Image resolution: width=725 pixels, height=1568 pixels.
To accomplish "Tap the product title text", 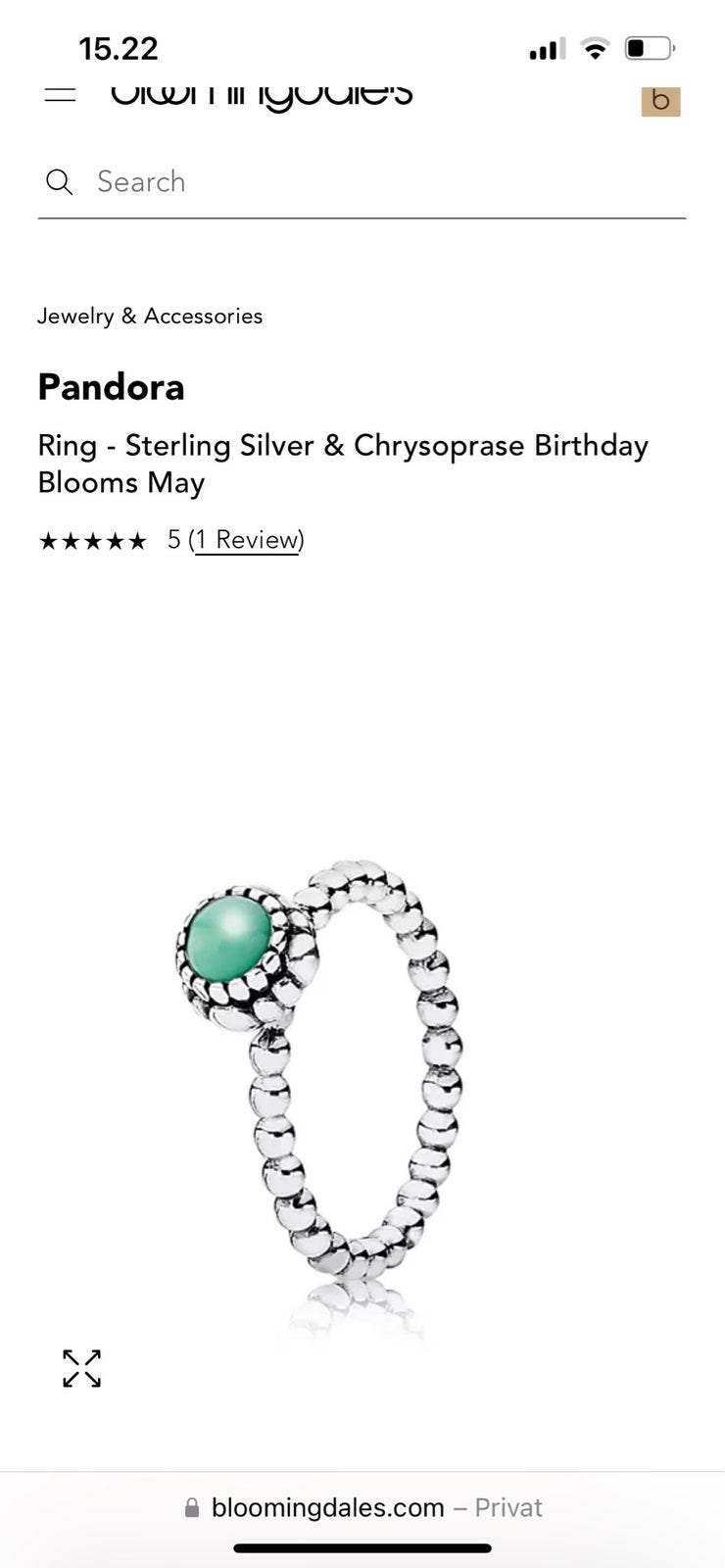I will click(343, 464).
